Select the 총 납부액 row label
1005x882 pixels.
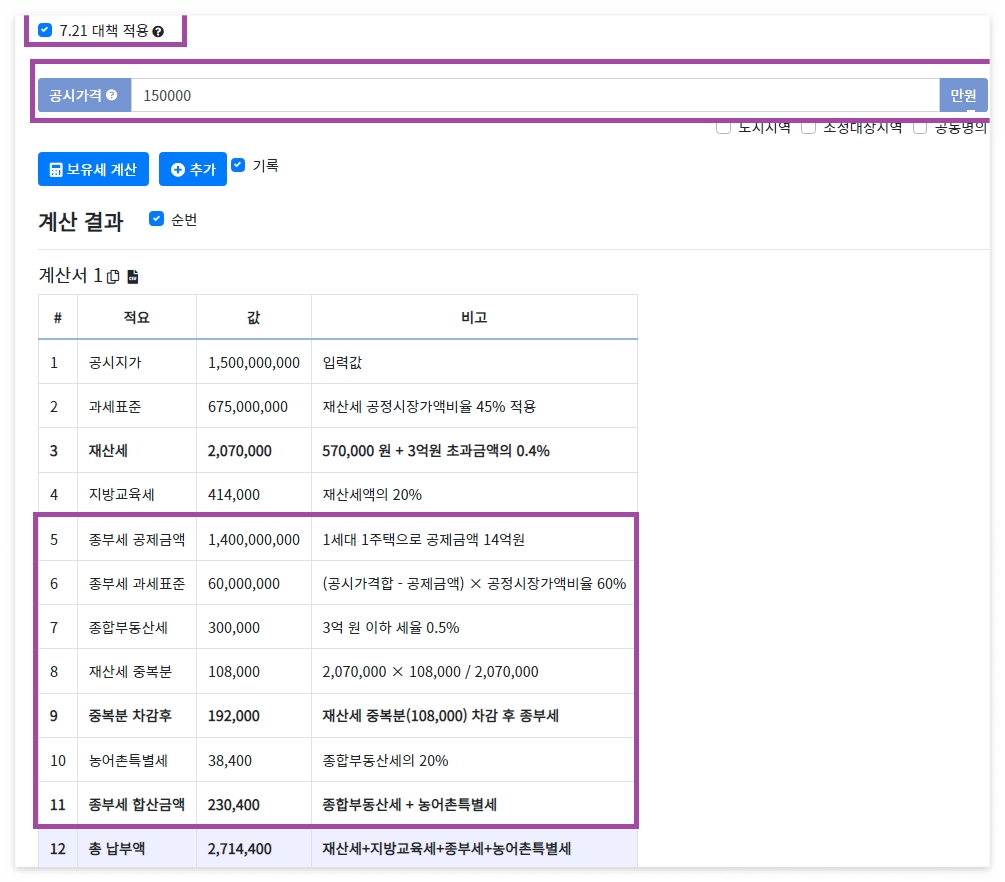coord(117,849)
